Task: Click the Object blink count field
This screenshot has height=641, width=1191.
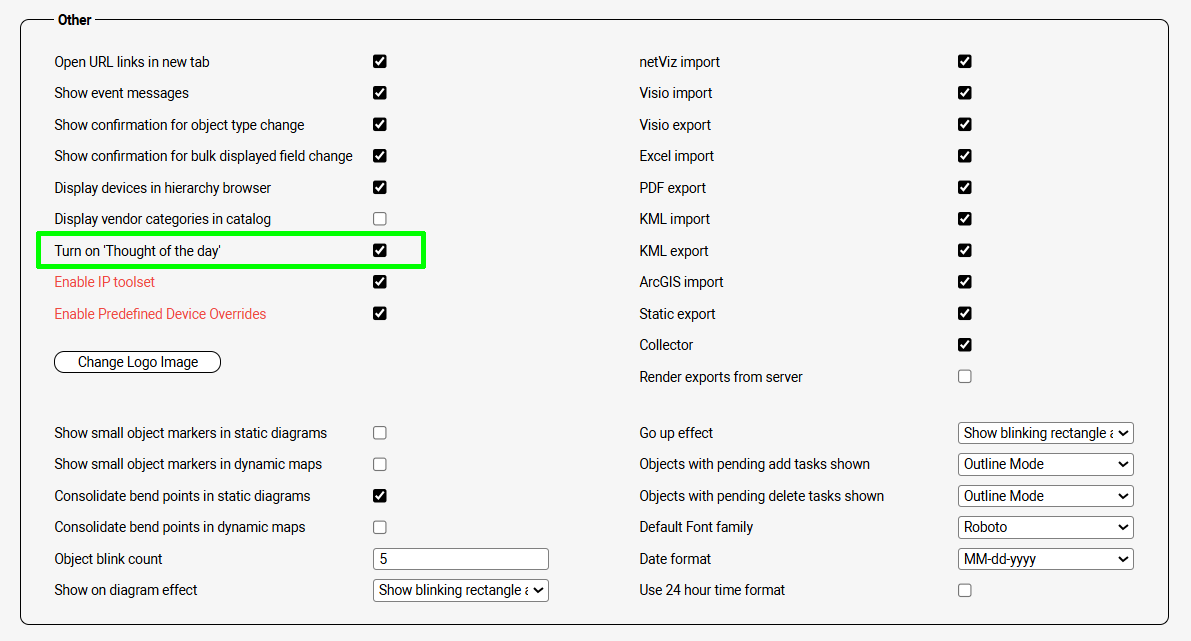Action: point(460,559)
